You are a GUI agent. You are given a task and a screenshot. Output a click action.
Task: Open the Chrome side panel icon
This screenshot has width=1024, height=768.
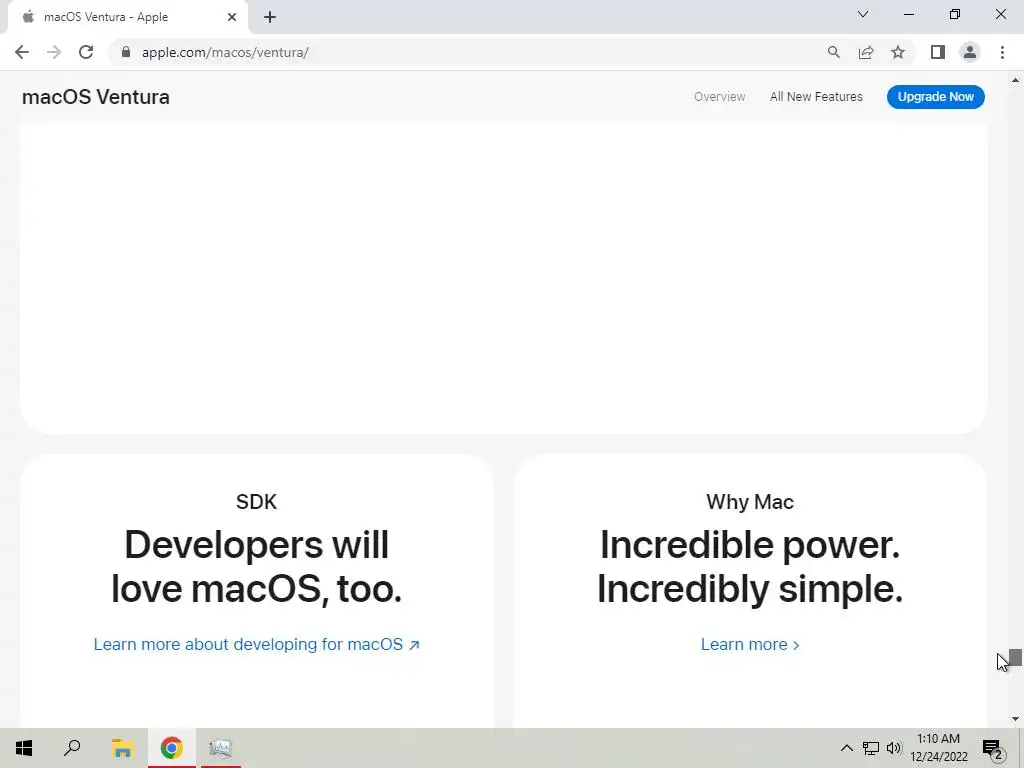(938, 52)
